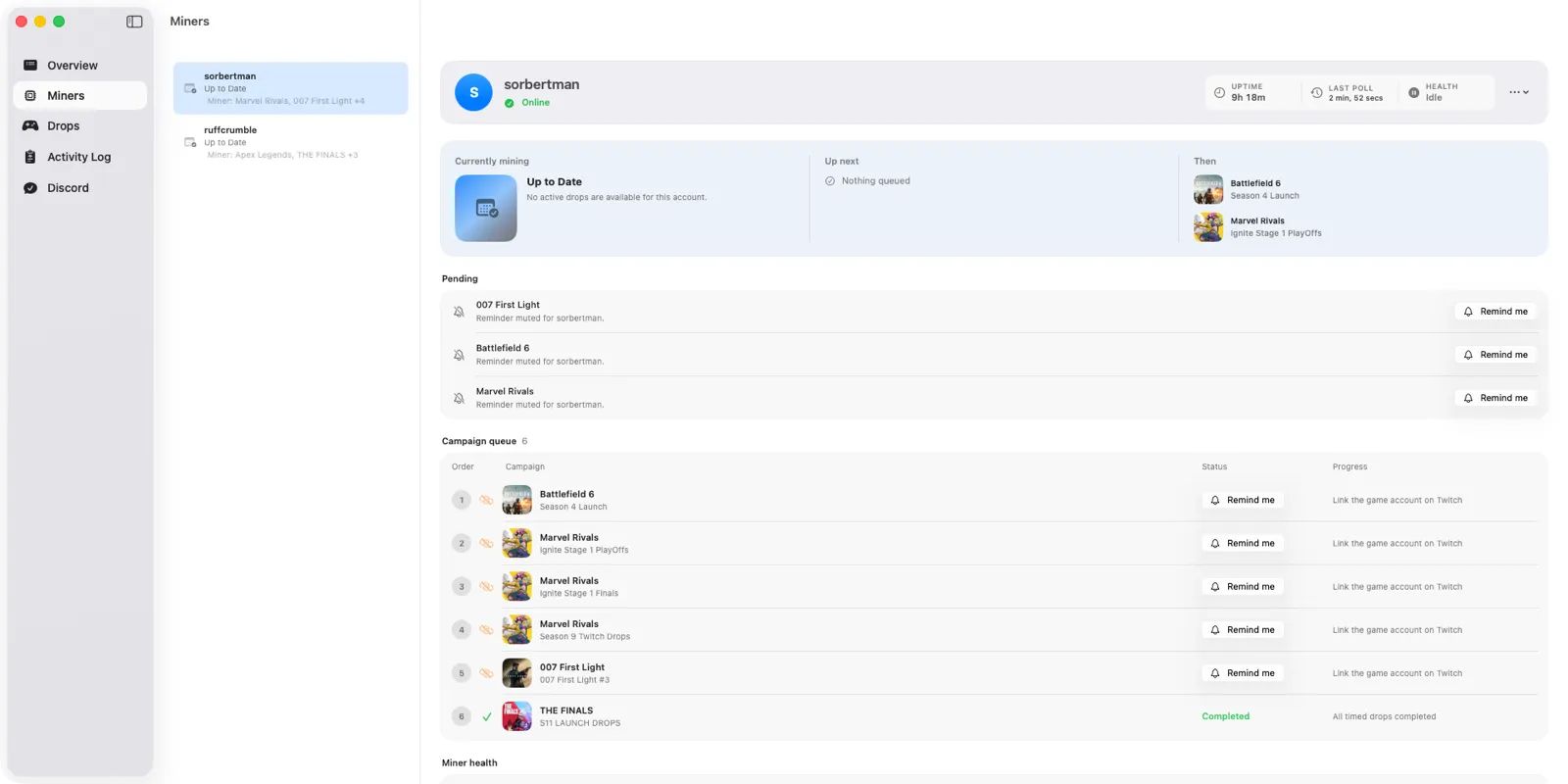This screenshot has width=1568, height=784.
Task: Click Remind me for Ignite Stage 1 Finals
Action: click(1243, 586)
